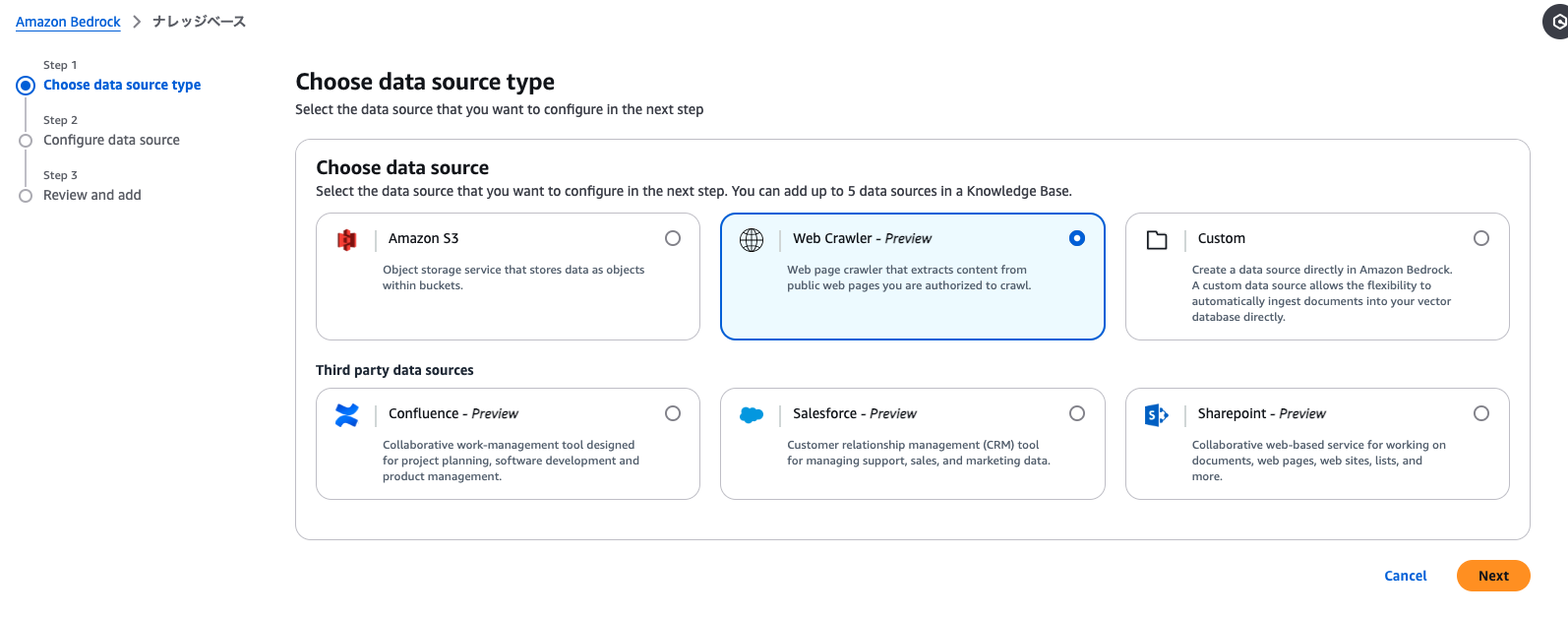Cancel the data source setup
Image resolution: width=1568 pixels, height=617 pixels.
1405,576
